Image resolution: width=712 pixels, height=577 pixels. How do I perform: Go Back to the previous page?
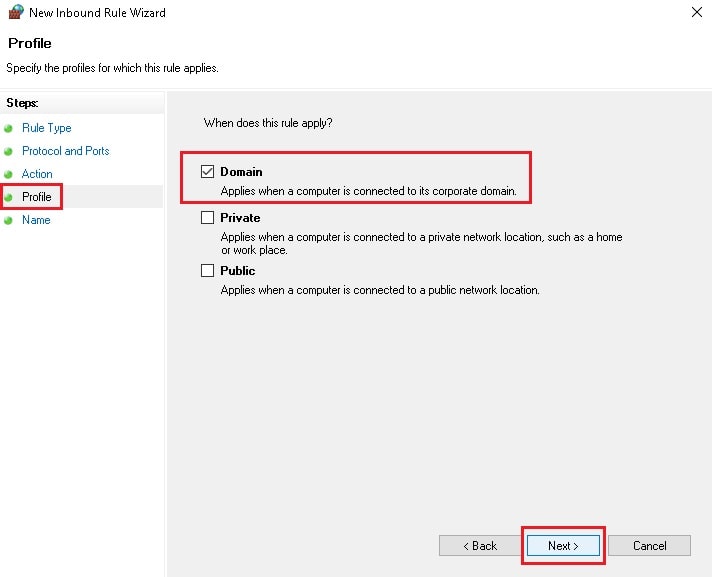[480, 546]
